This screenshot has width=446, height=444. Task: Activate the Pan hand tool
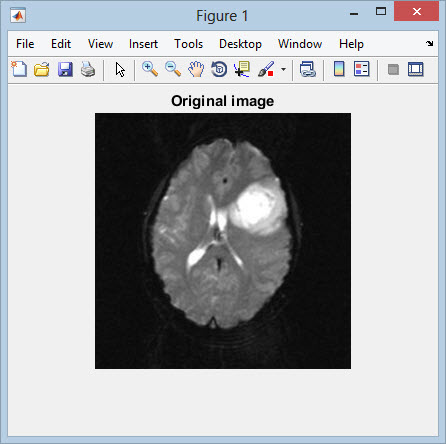tap(196, 69)
